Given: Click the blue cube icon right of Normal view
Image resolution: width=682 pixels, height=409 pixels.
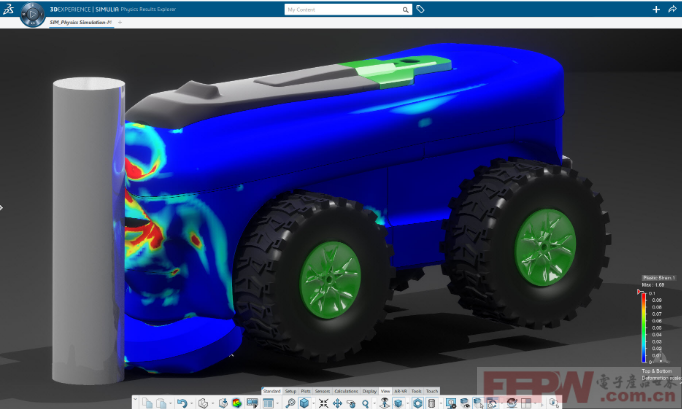Looking at the screenshot, I should [398, 403].
